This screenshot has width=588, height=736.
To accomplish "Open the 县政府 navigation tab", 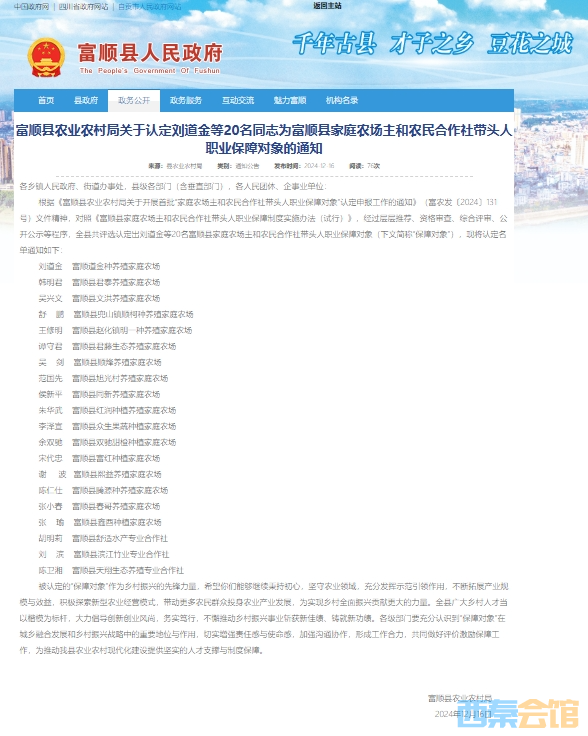I will (86, 100).
